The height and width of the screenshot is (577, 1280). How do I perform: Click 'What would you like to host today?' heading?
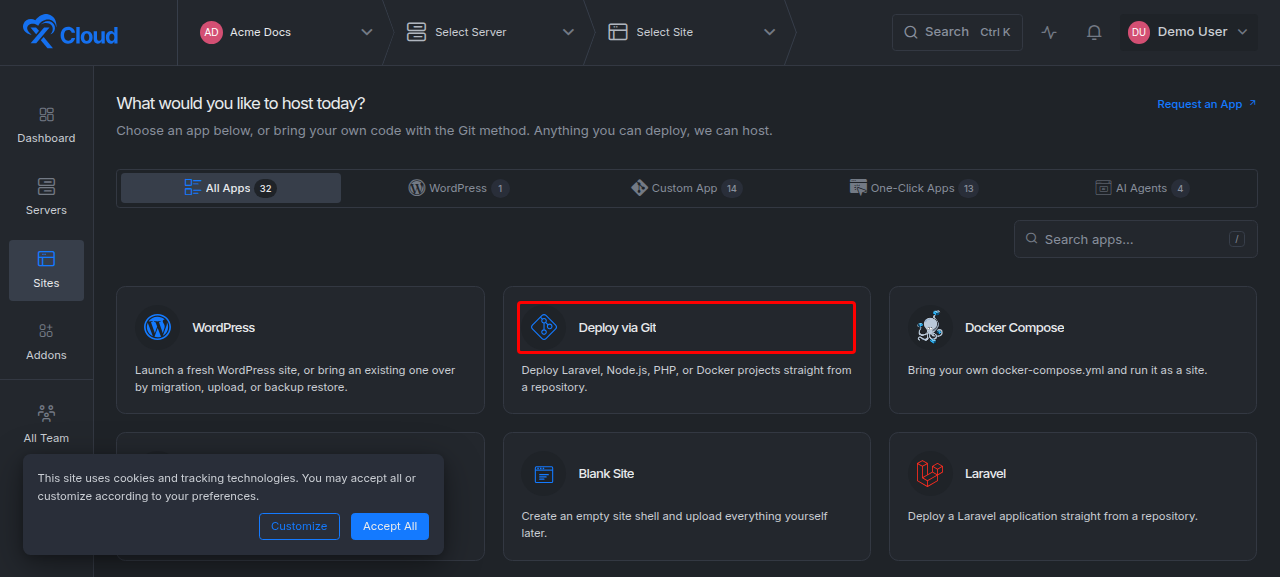(241, 103)
